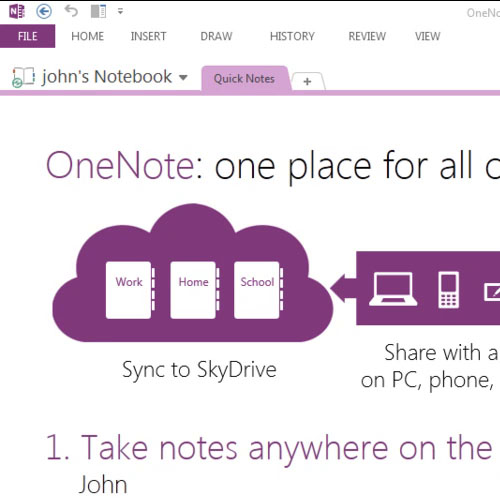The height and width of the screenshot is (500, 500).
Task: Undo the last action
Action: (71, 11)
